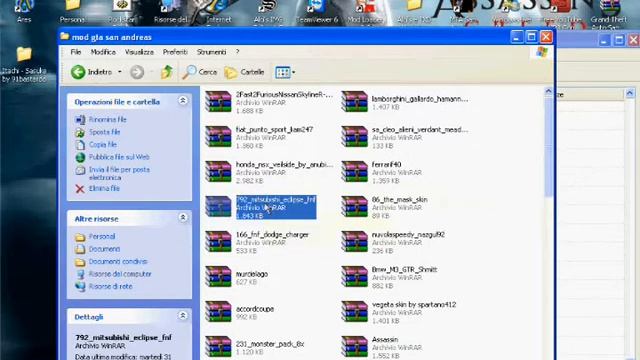The image size is (640, 360).
Task: Select 231_monster_pack_8x archive icon
Action: [x=218, y=347]
